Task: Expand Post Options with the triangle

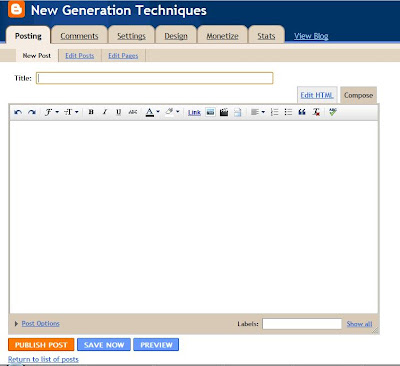Action: click(16, 324)
